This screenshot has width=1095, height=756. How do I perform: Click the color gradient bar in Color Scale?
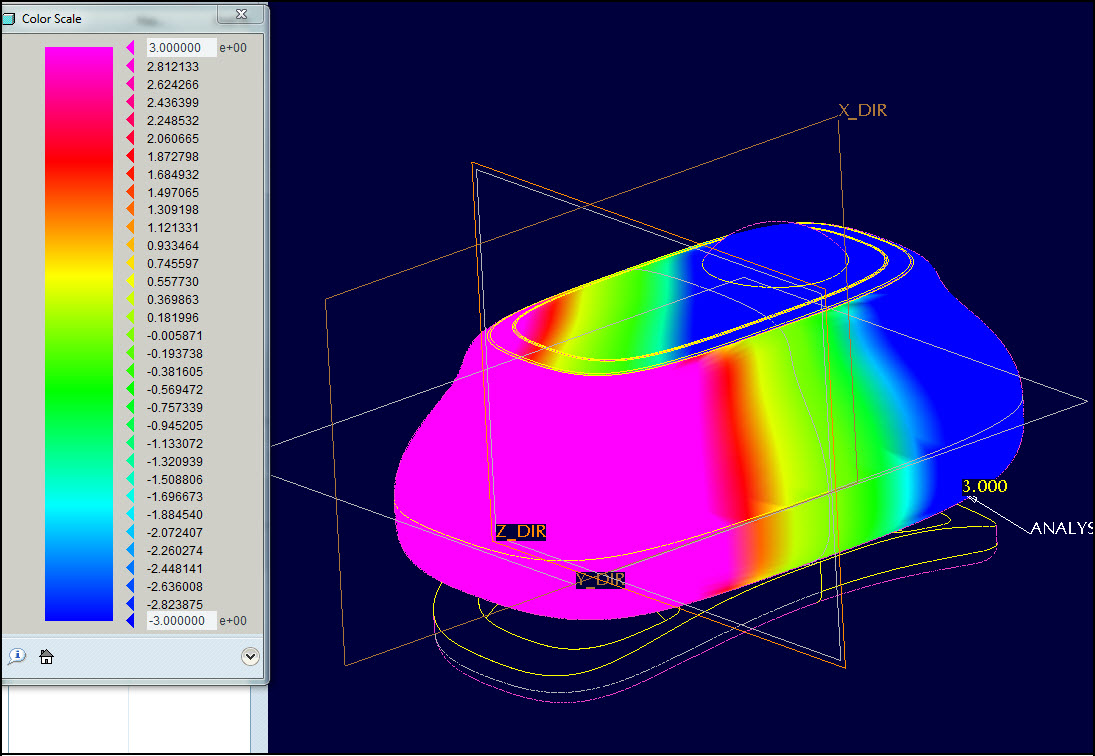pyautogui.click(x=79, y=334)
